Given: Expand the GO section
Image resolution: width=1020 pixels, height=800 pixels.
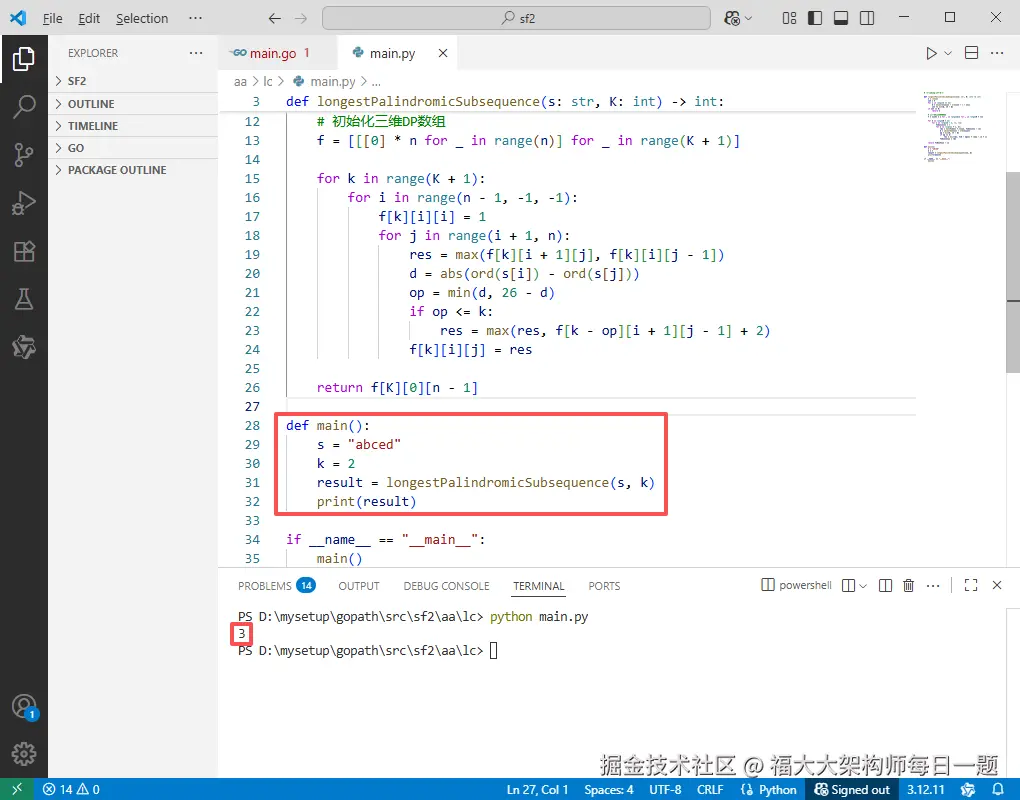Looking at the screenshot, I should click(133, 148).
